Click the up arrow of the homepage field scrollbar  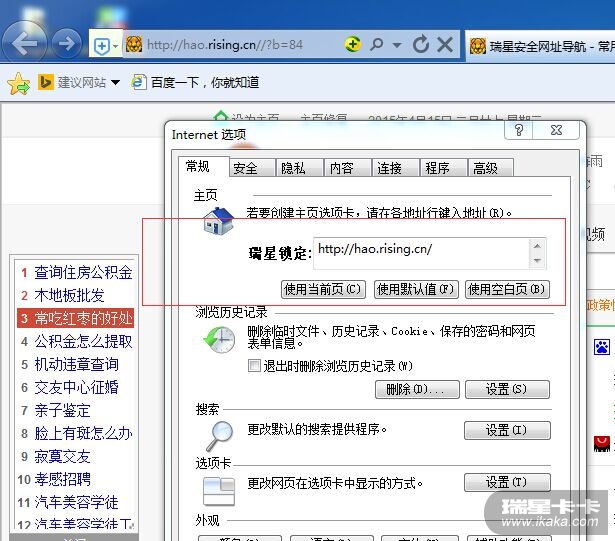tap(537, 246)
